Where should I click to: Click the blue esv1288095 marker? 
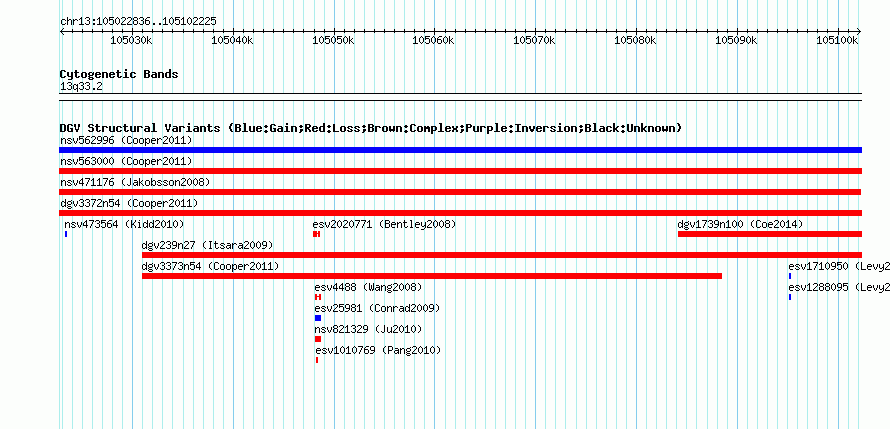pyautogui.click(x=790, y=297)
